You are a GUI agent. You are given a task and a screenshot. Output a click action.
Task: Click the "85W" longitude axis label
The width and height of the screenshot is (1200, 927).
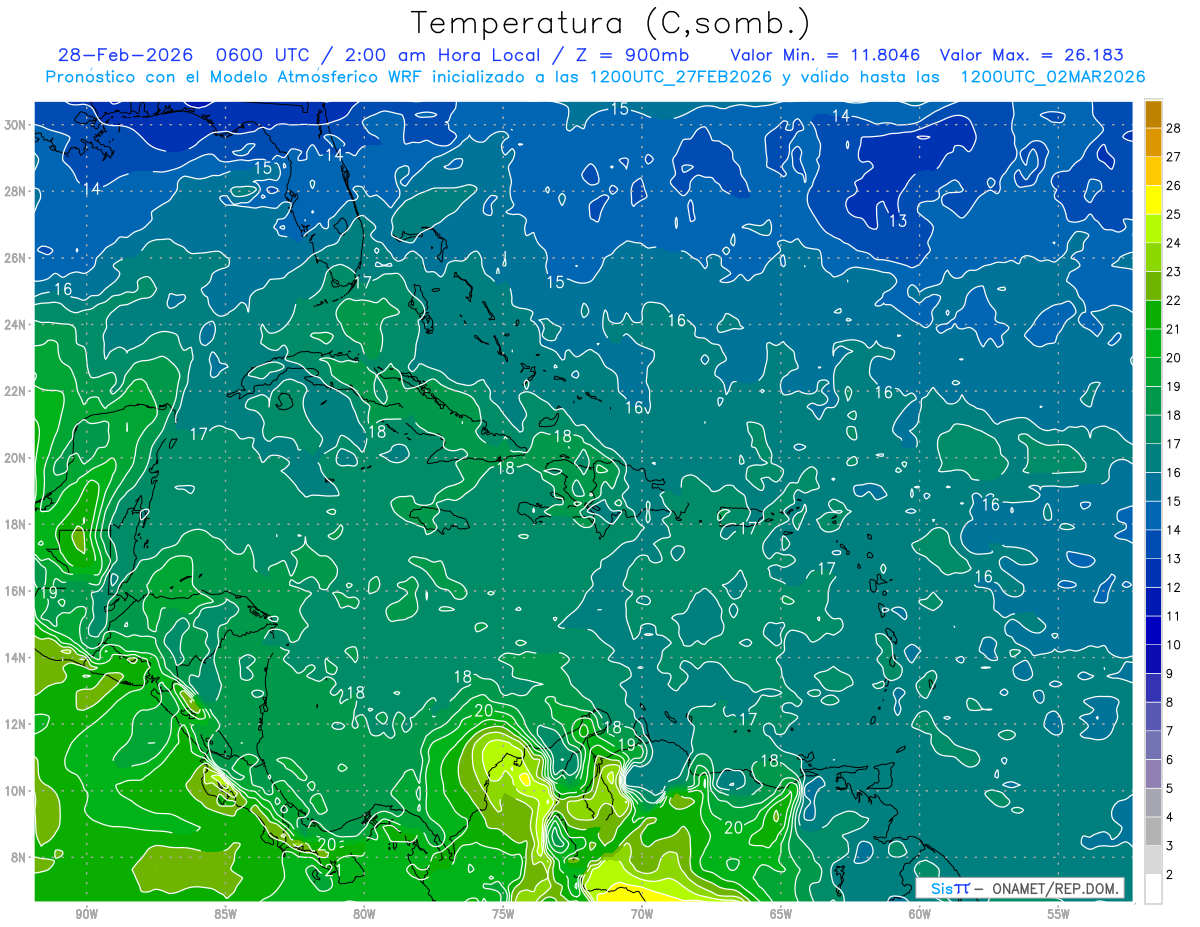tap(225, 914)
